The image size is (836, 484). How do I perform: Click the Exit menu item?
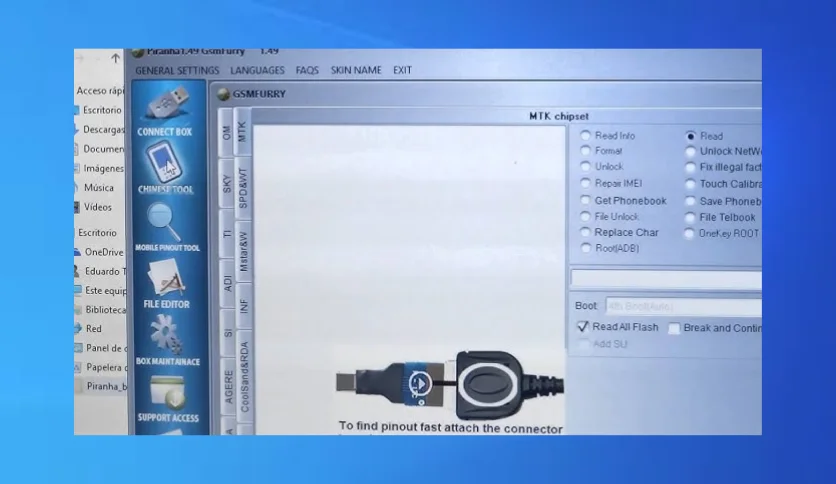[x=403, y=70]
